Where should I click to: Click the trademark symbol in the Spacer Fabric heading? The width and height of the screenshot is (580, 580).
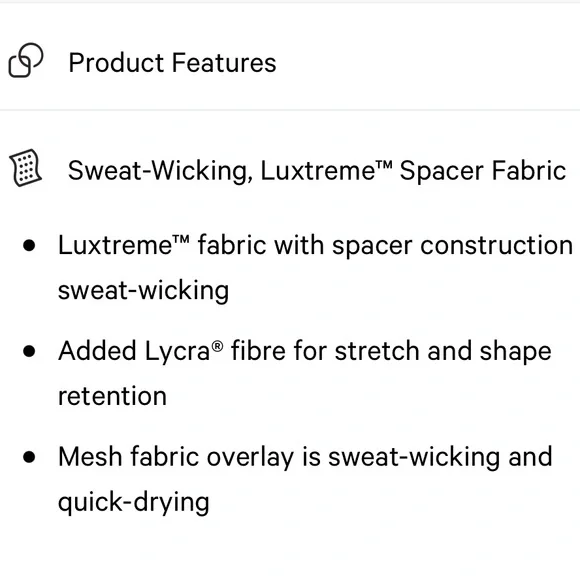coord(385,164)
